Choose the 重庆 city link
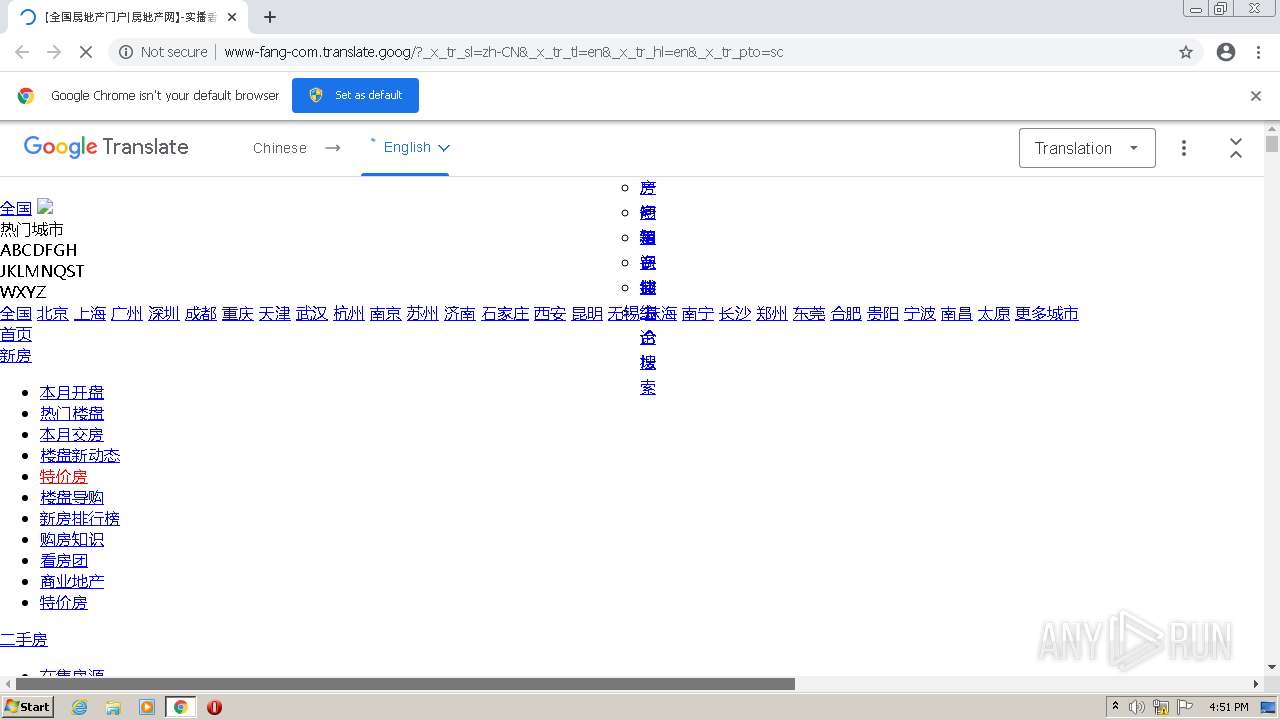The width and height of the screenshot is (1280, 720). (x=238, y=314)
